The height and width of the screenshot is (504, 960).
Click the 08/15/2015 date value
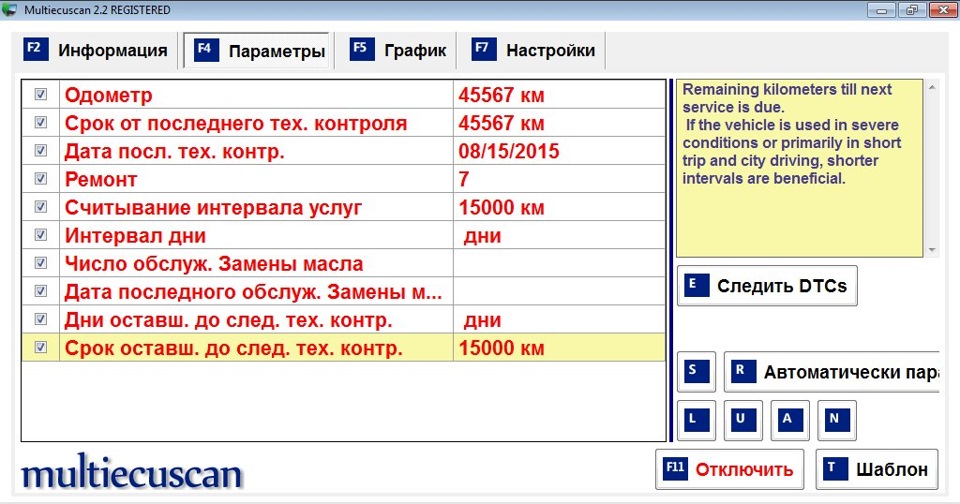(509, 151)
